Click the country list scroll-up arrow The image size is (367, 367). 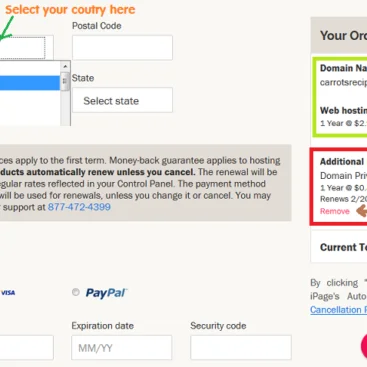coord(65,67)
